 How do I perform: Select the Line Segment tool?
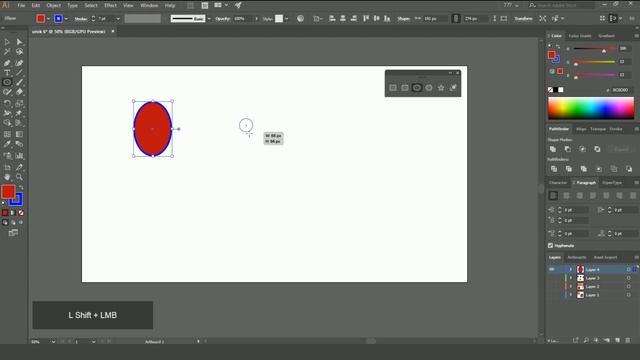pos(19,73)
